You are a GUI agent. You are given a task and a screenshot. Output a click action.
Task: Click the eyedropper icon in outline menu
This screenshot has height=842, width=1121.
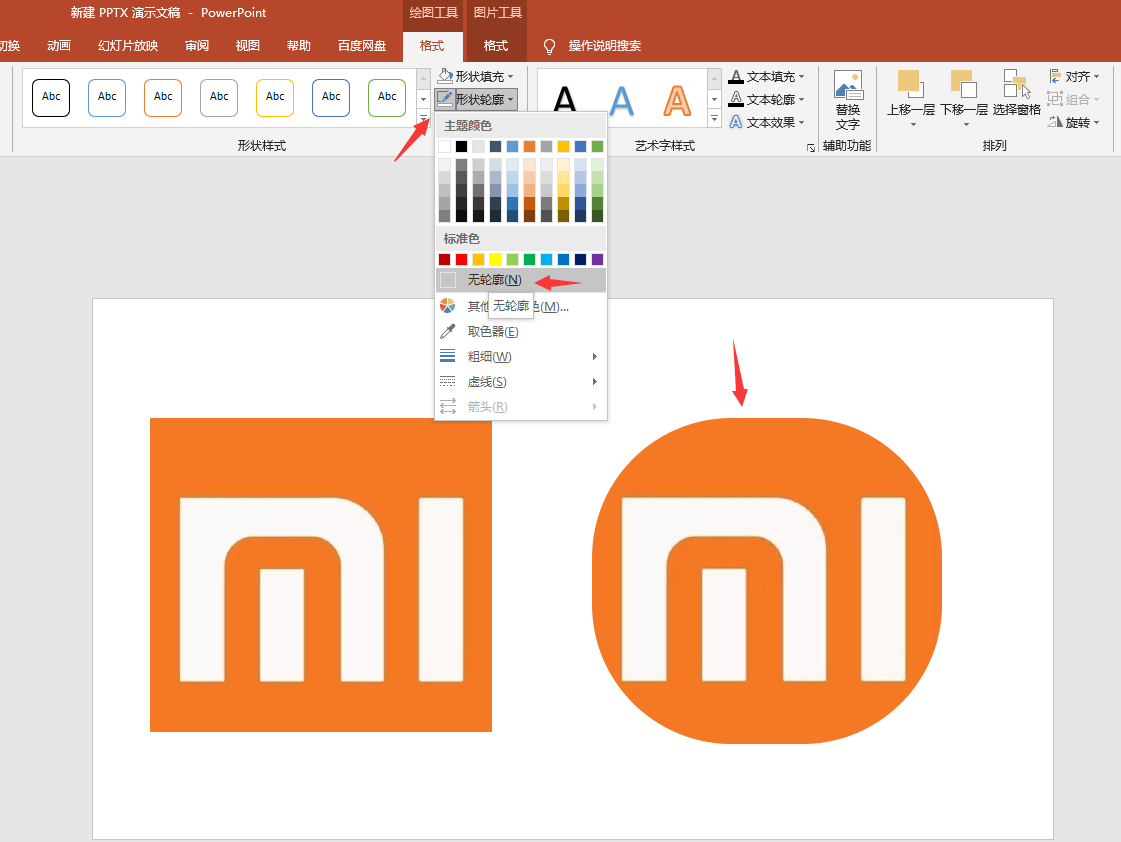click(x=448, y=332)
